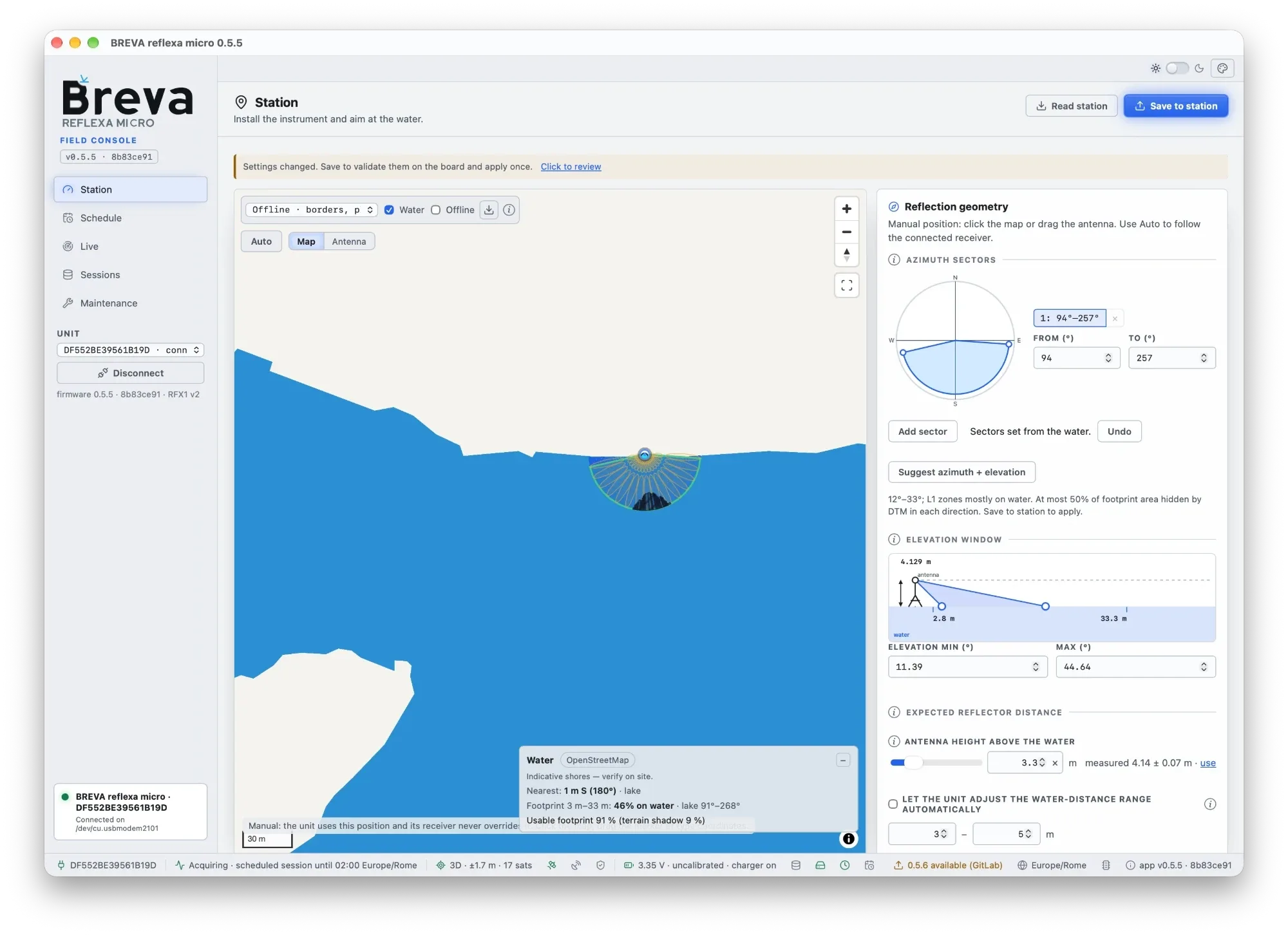
Task: Open Elevation Window info icon
Action: coord(894,540)
